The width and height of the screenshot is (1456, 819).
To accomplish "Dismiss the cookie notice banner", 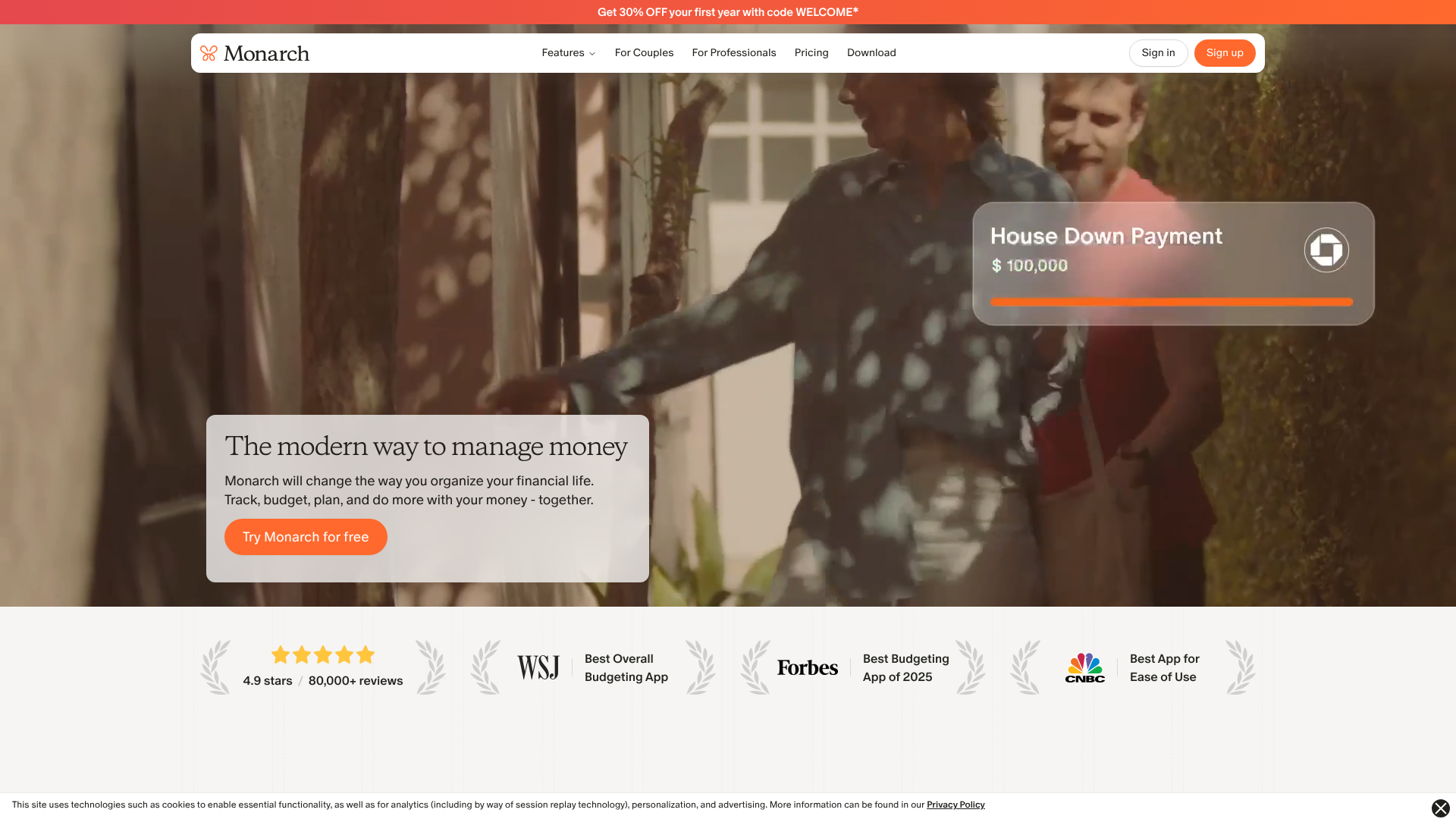I will pyautogui.click(x=1440, y=808).
